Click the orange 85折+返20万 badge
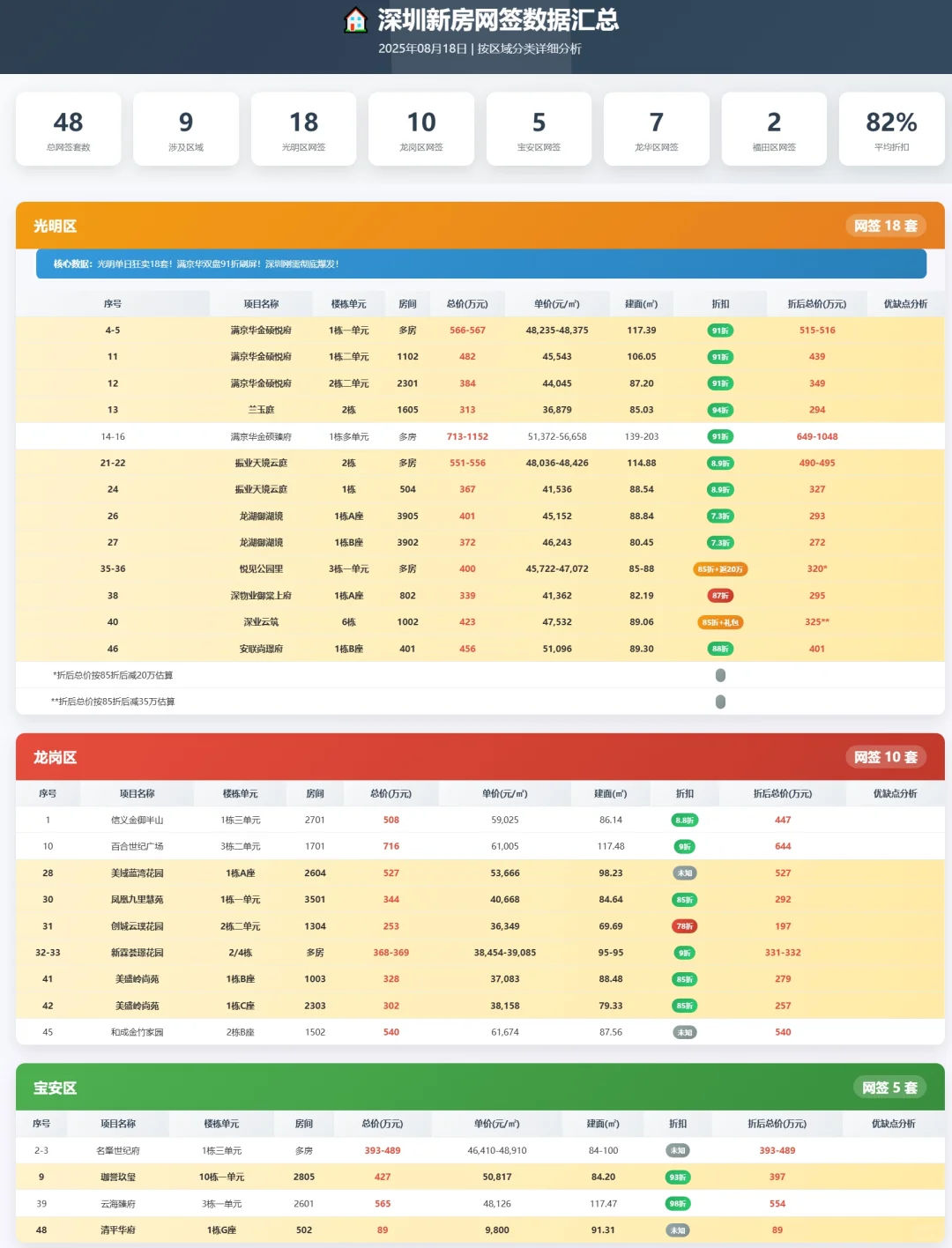Image resolution: width=952 pixels, height=1248 pixels. pos(720,569)
